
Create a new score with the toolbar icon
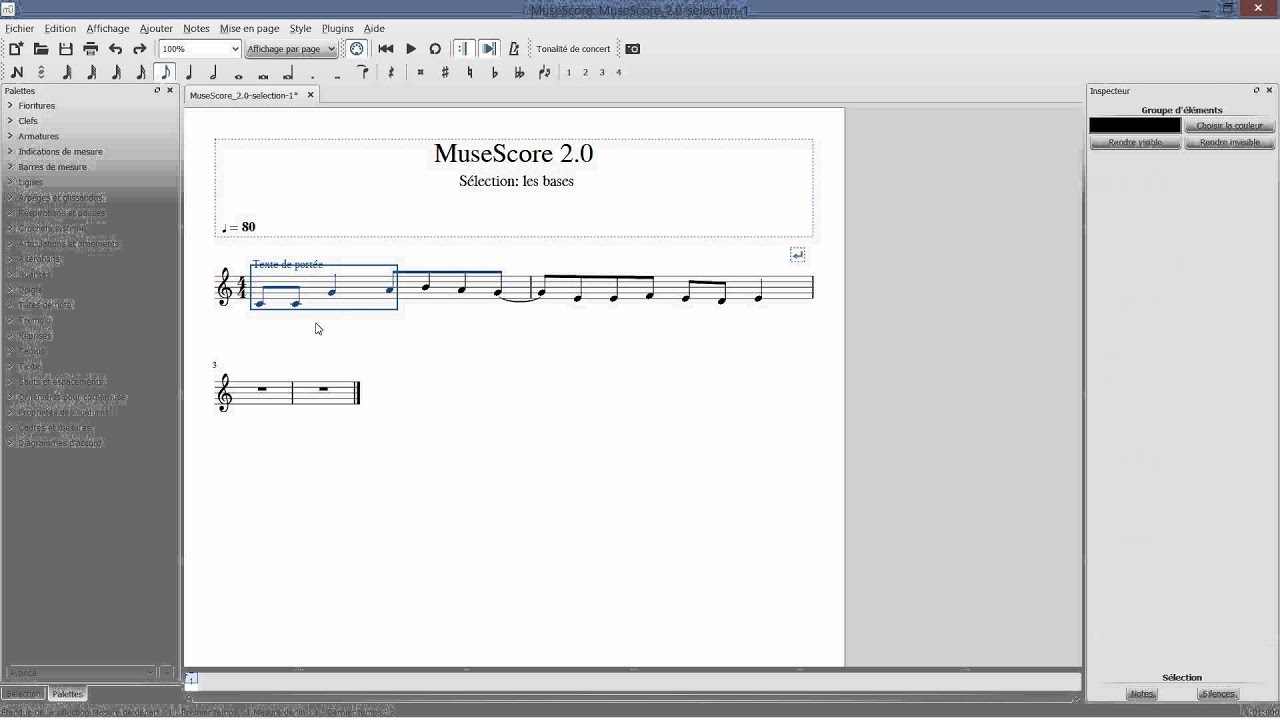coord(16,49)
